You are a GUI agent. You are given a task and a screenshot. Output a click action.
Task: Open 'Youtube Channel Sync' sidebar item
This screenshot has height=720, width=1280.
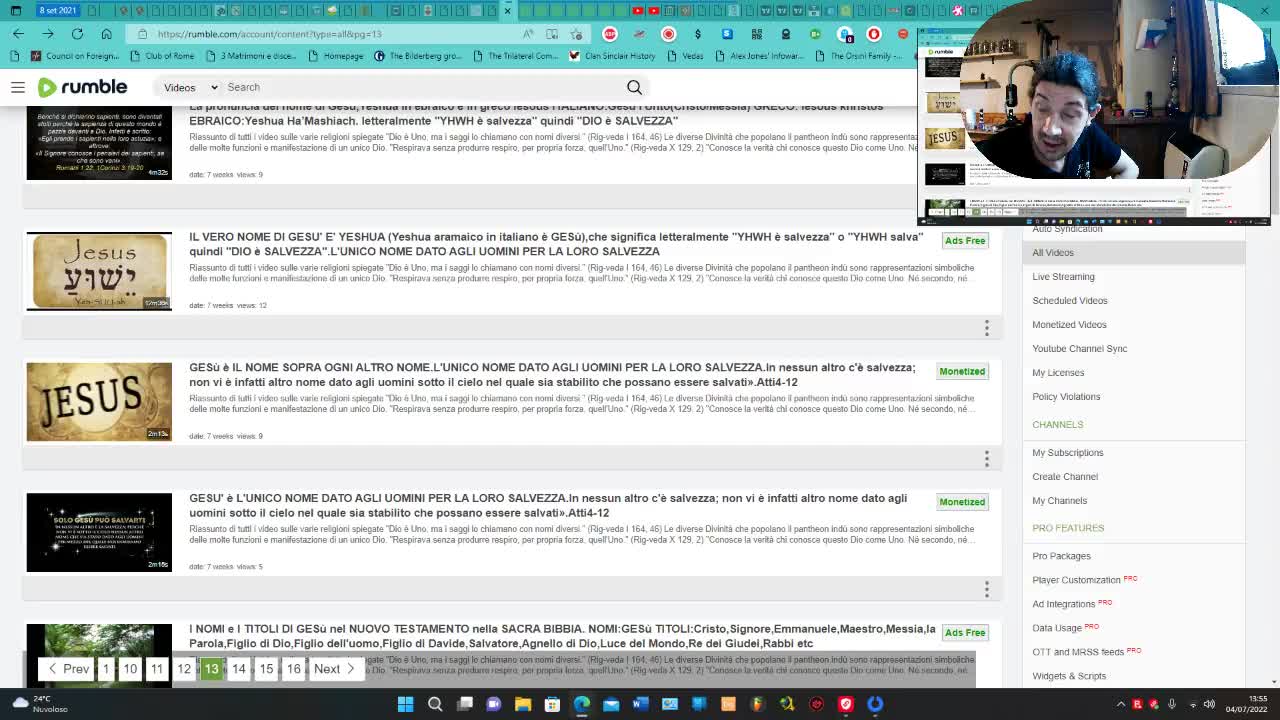point(1080,349)
